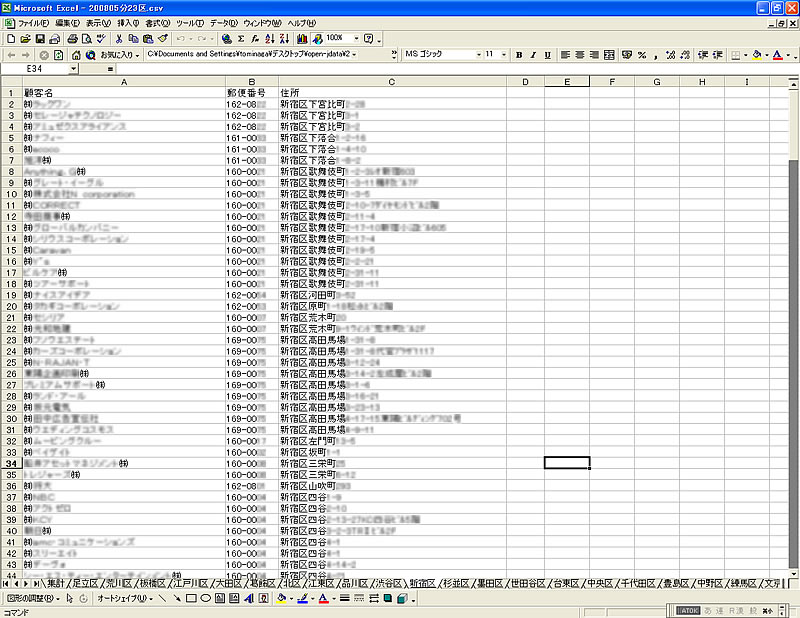Screen dimensions: 800x618
Task: Open a file with the folder icon
Action: pos(24,38)
